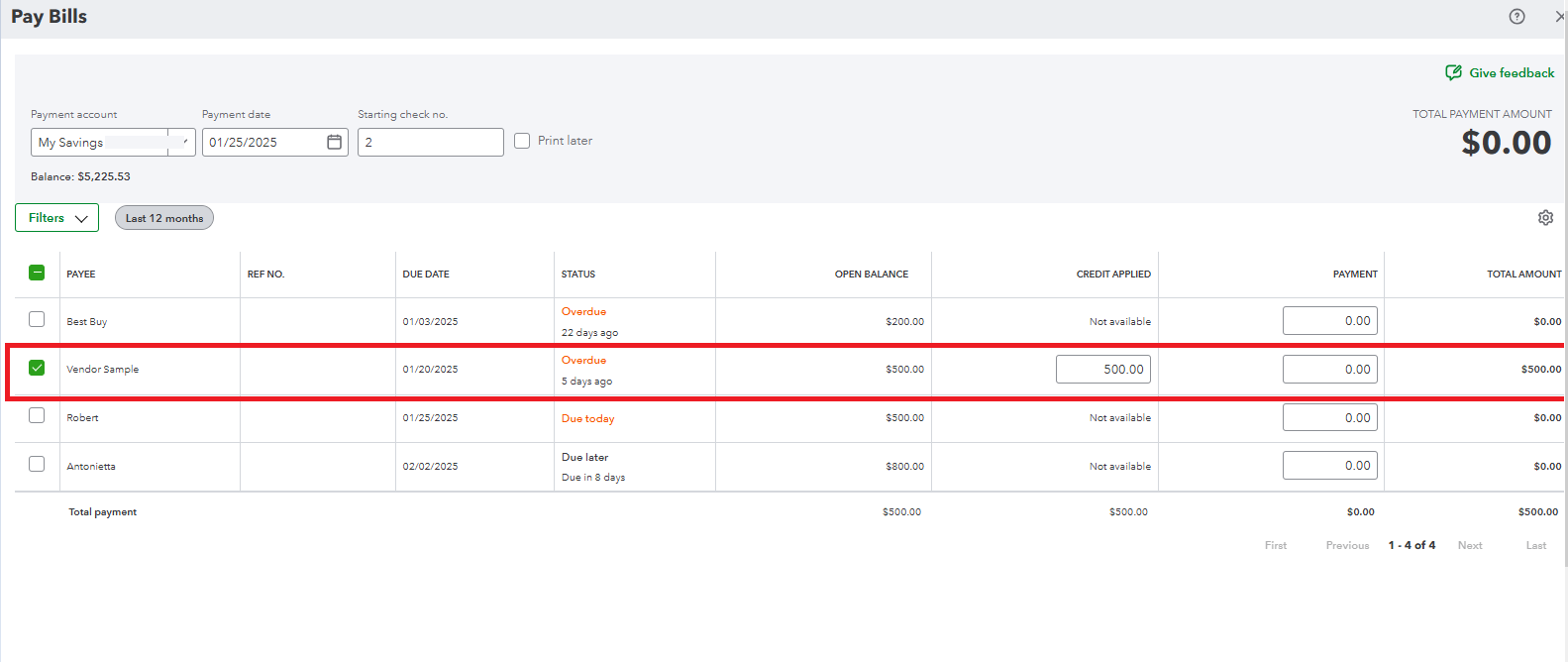This screenshot has height=662, width=1568.
Task: Open the payment date calendar icon
Action: 335,143
